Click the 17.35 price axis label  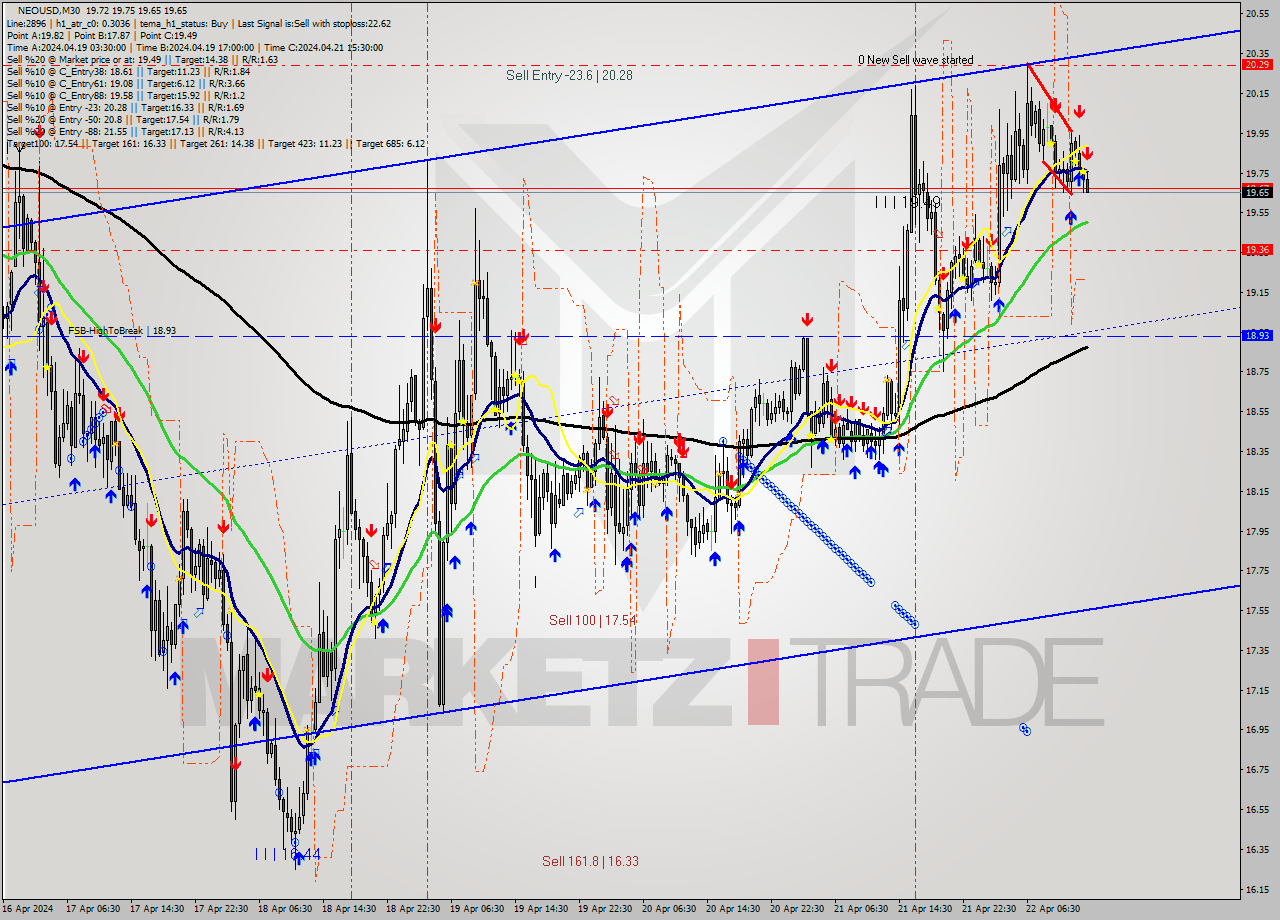pyautogui.click(x=1257, y=650)
